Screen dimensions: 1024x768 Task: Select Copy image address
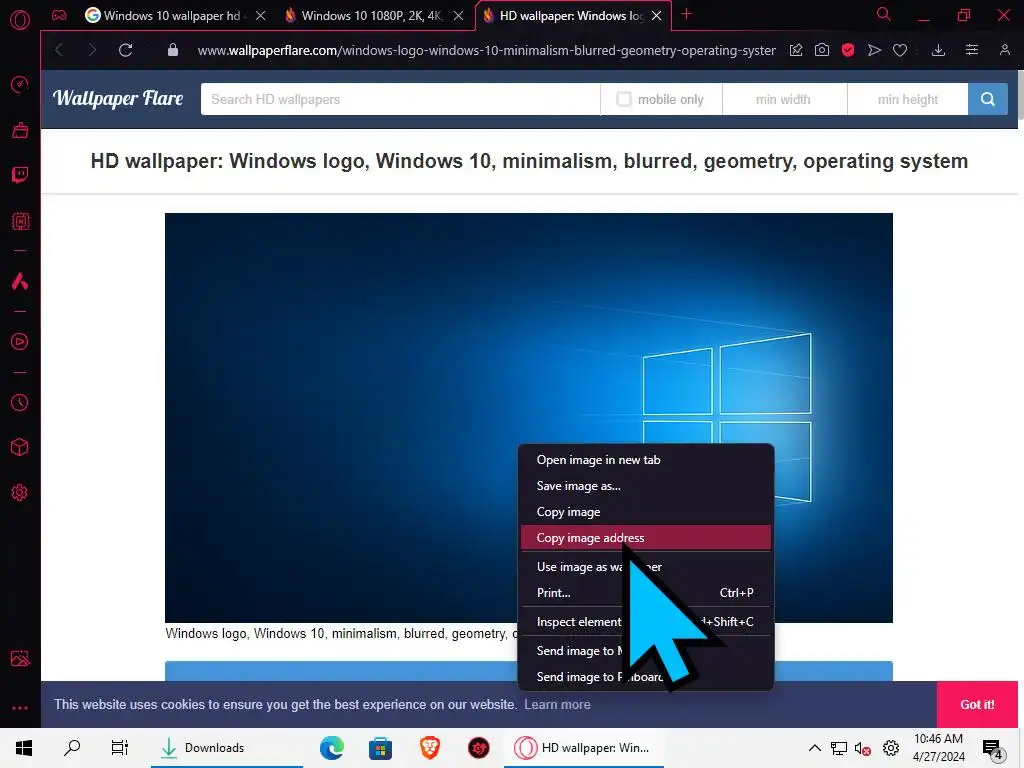pyautogui.click(x=646, y=538)
